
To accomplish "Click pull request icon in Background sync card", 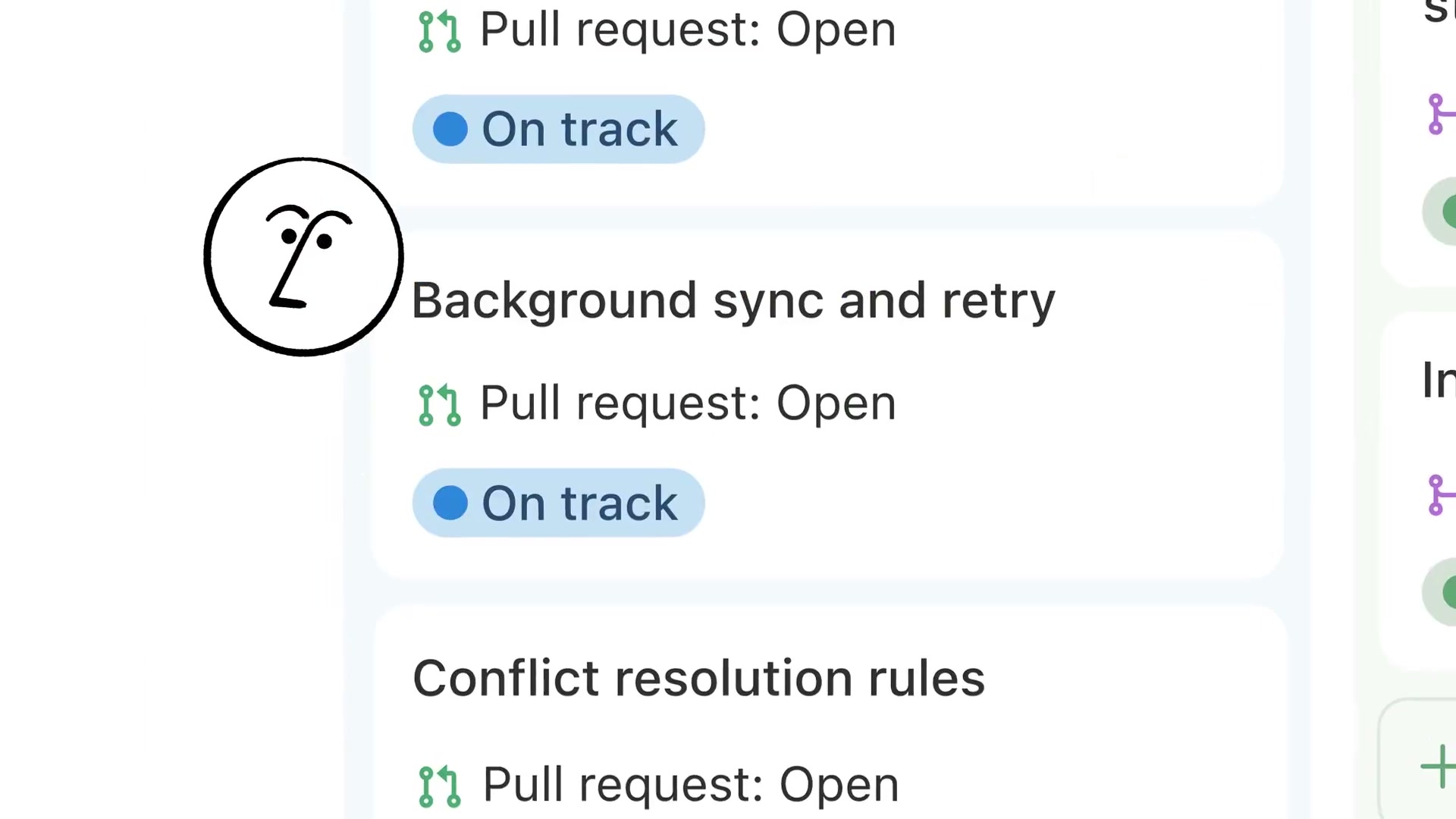I will [x=439, y=405].
